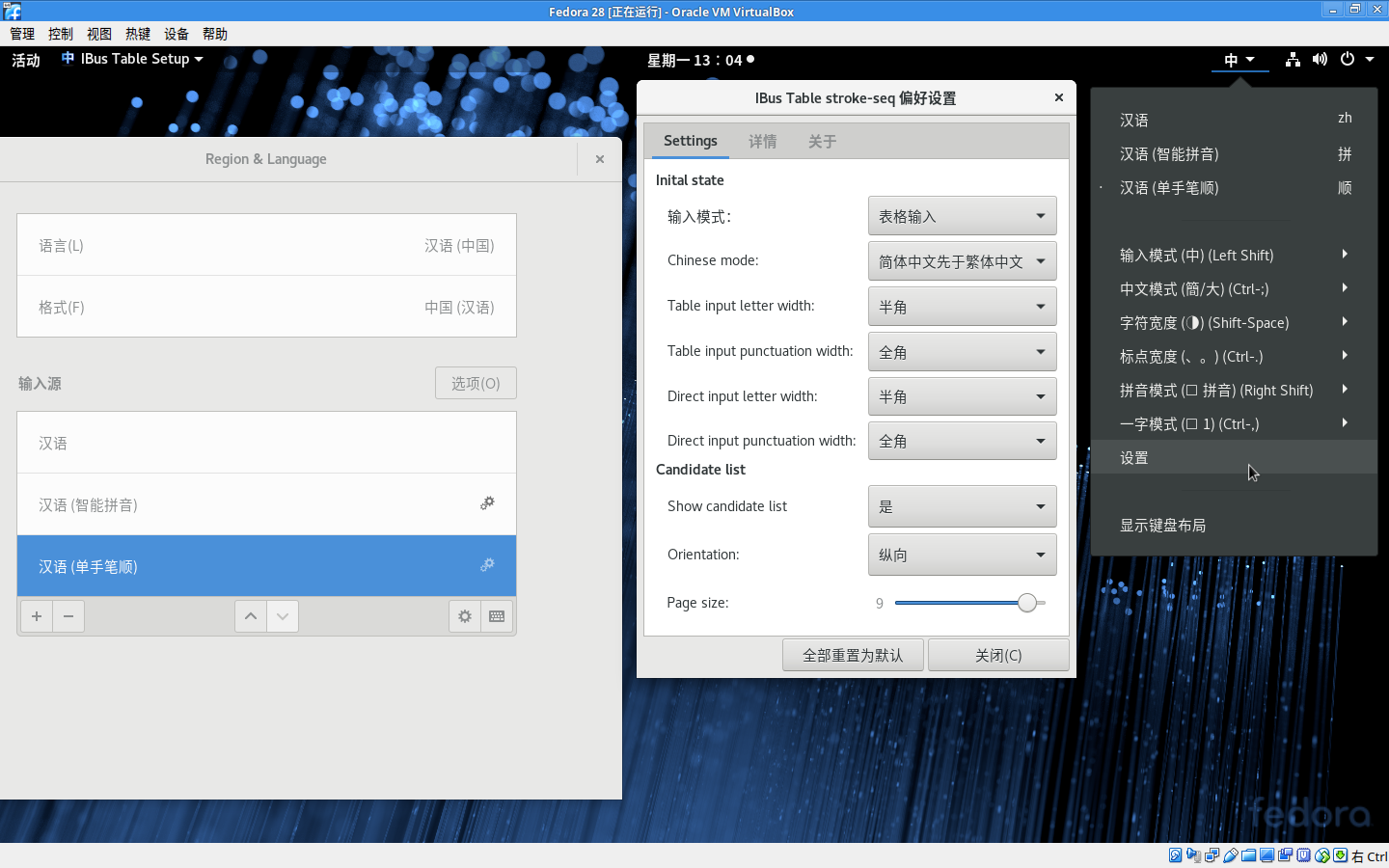Click the 选项(O) button
The height and width of the screenshot is (868, 1389).
point(476,383)
